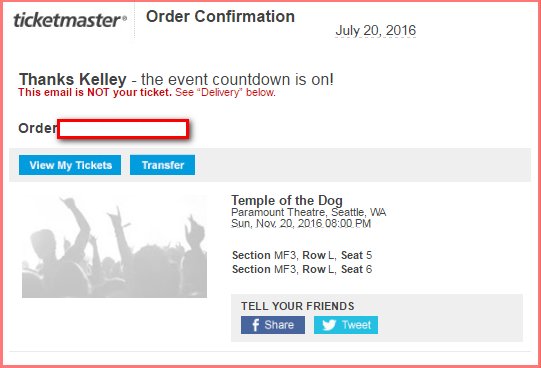Click the ticketmaster logo
This screenshot has height=368, width=541.
(x=70, y=20)
